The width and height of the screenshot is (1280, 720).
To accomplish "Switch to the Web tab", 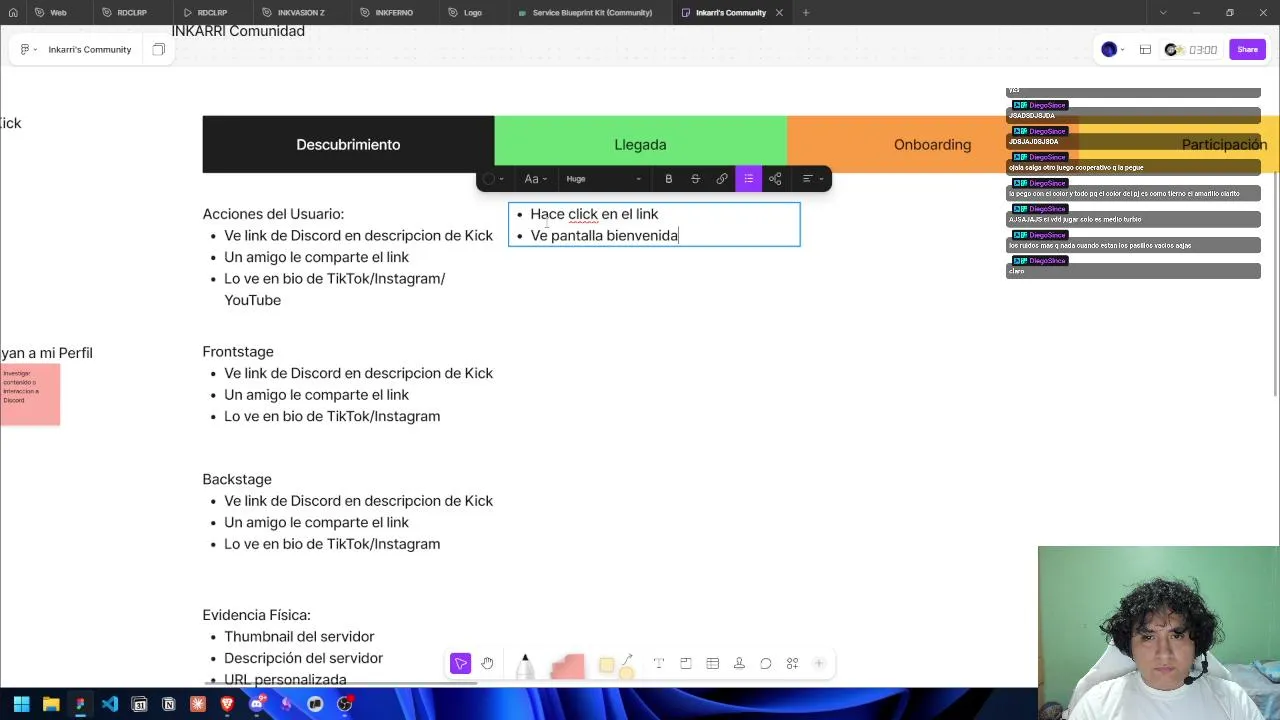I will 59,13.
